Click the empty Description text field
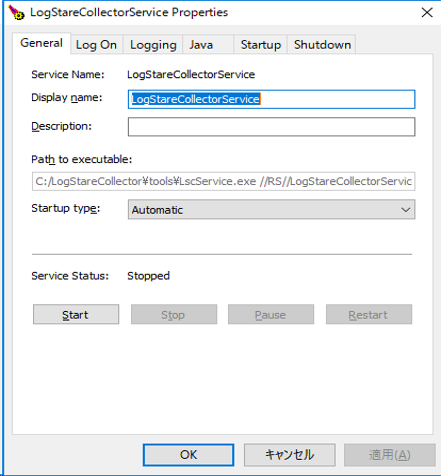Screen dimensions: 441x476 (x=271, y=127)
